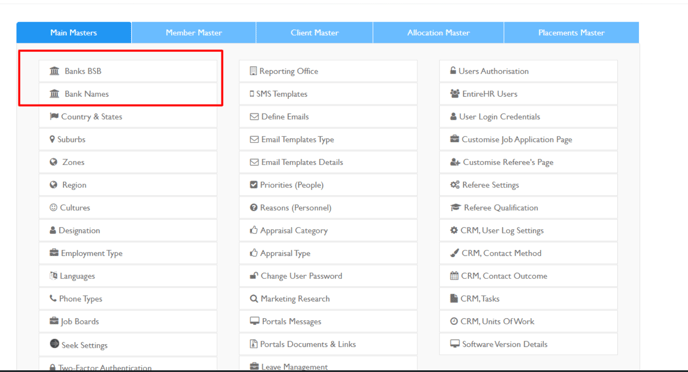Open the Main Masters tab
The height and width of the screenshot is (372, 688).
click(x=74, y=32)
